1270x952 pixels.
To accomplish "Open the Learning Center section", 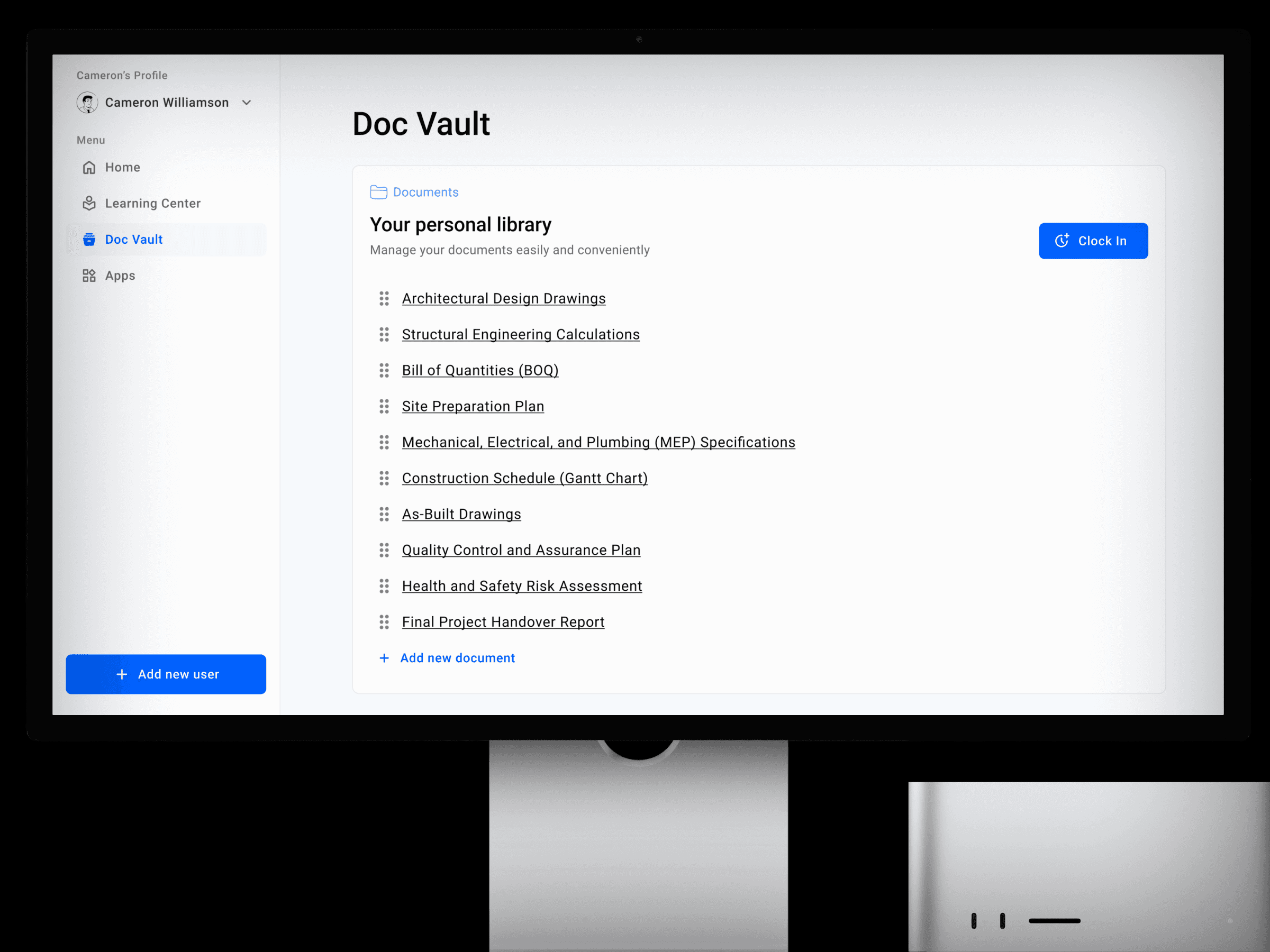I will 152,203.
